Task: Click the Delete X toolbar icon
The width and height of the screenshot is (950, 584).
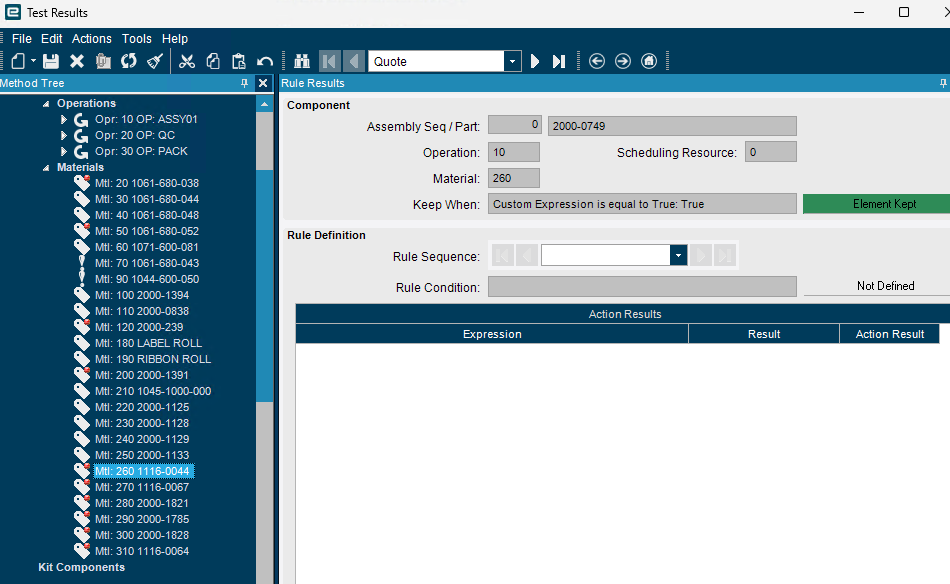Action: coord(77,61)
